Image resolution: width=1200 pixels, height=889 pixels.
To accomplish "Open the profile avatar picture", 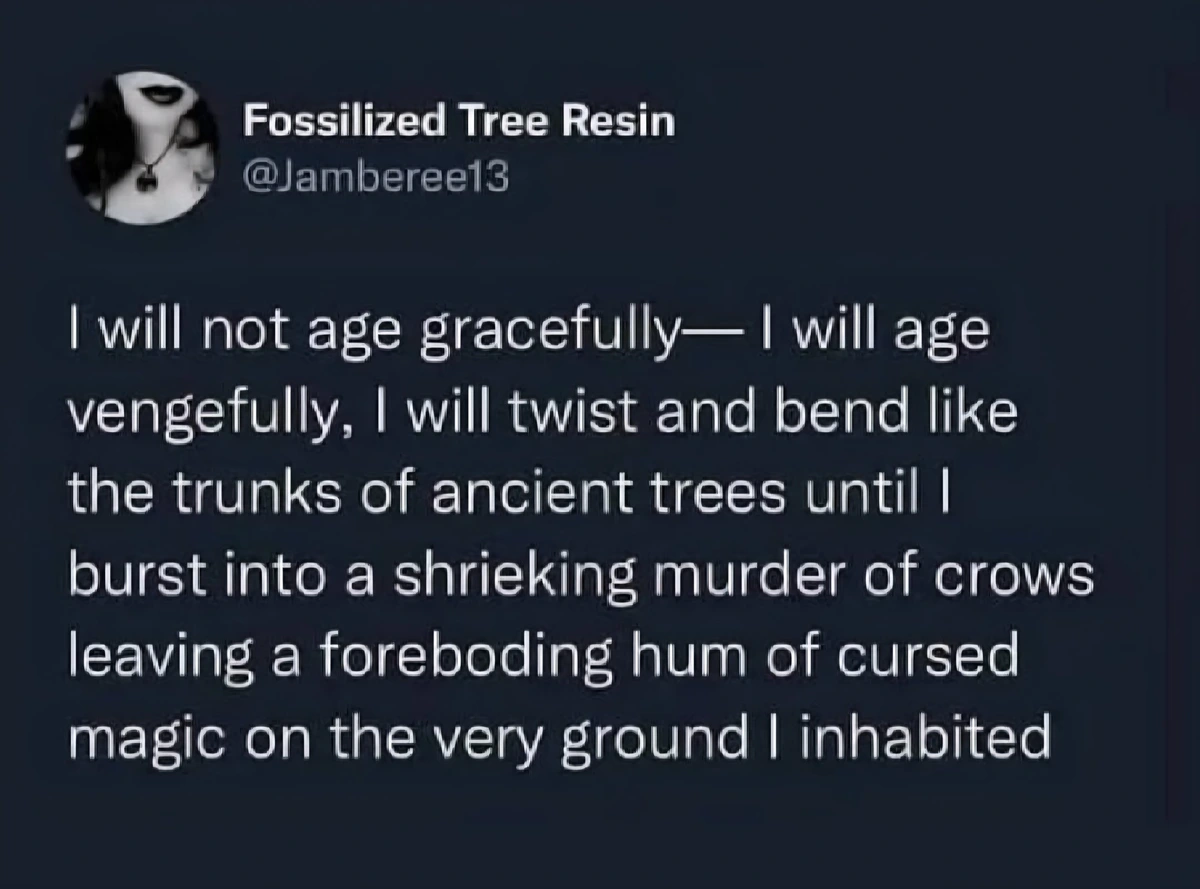I will 142,147.
